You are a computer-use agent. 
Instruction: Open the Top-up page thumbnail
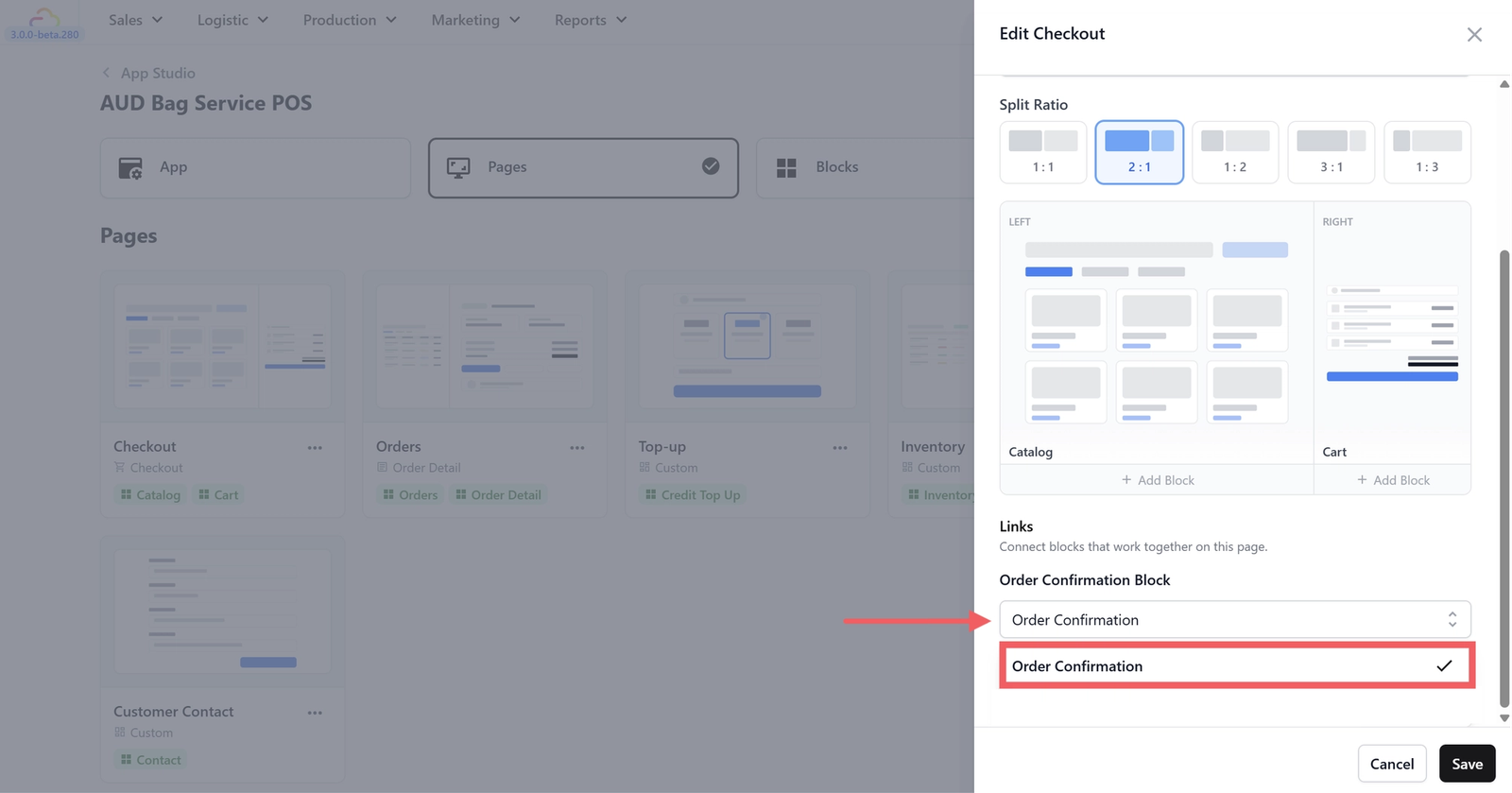click(747, 347)
